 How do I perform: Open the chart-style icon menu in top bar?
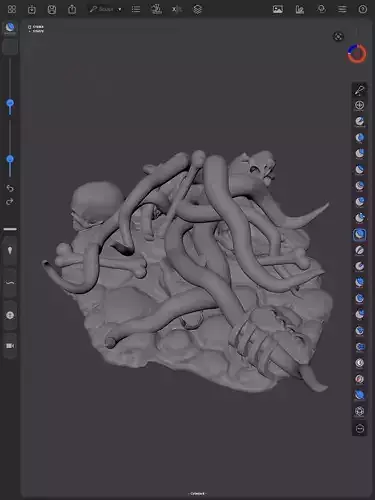[299, 9]
